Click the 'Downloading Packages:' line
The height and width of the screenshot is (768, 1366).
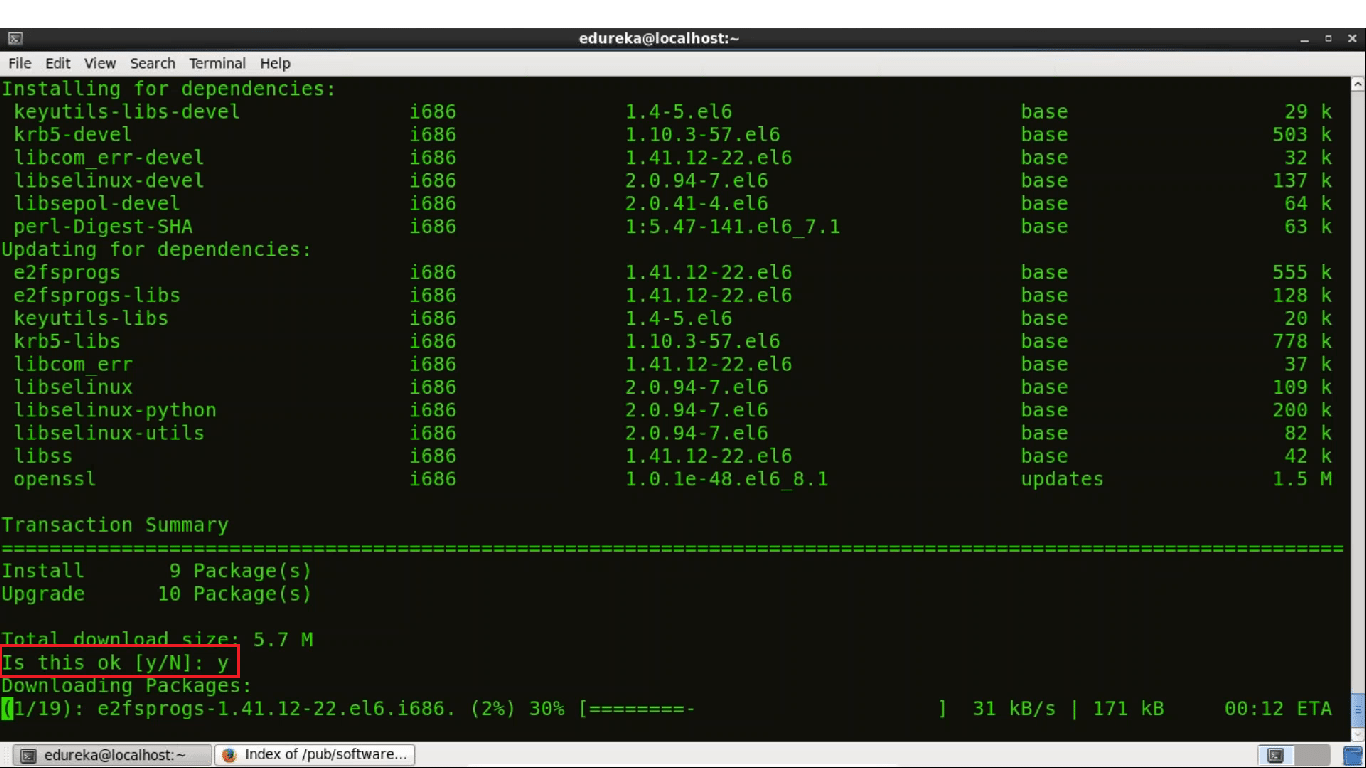[x=127, y=687]
